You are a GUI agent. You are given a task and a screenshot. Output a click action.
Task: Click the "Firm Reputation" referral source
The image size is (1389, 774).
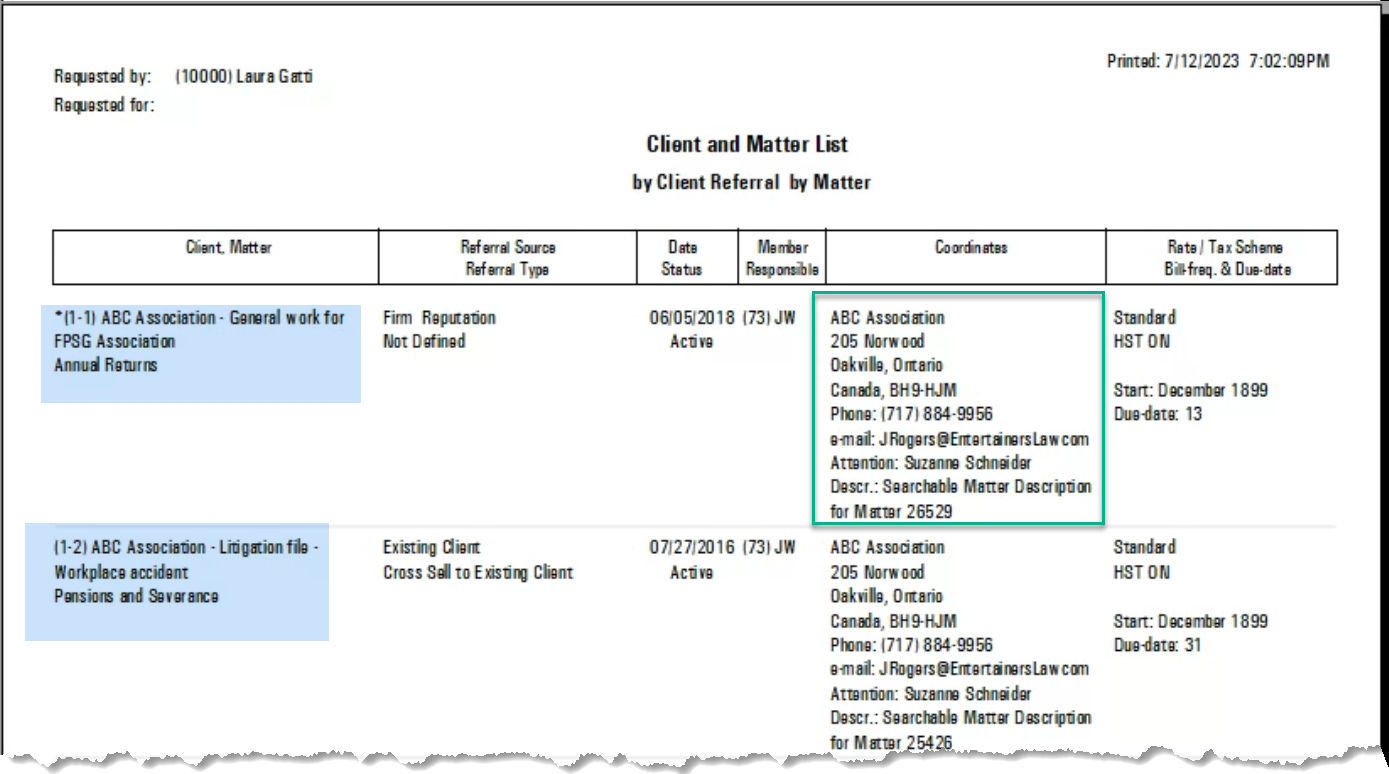pos(439,318)
